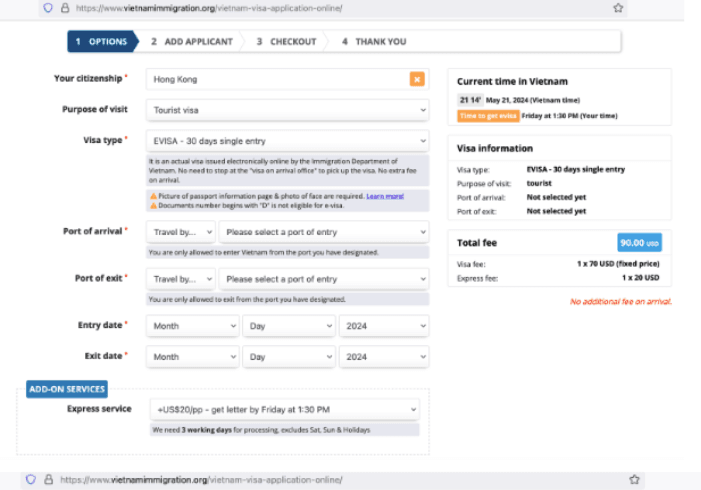
Task: Open the 'Learn more' link
Action: [385, 196]
